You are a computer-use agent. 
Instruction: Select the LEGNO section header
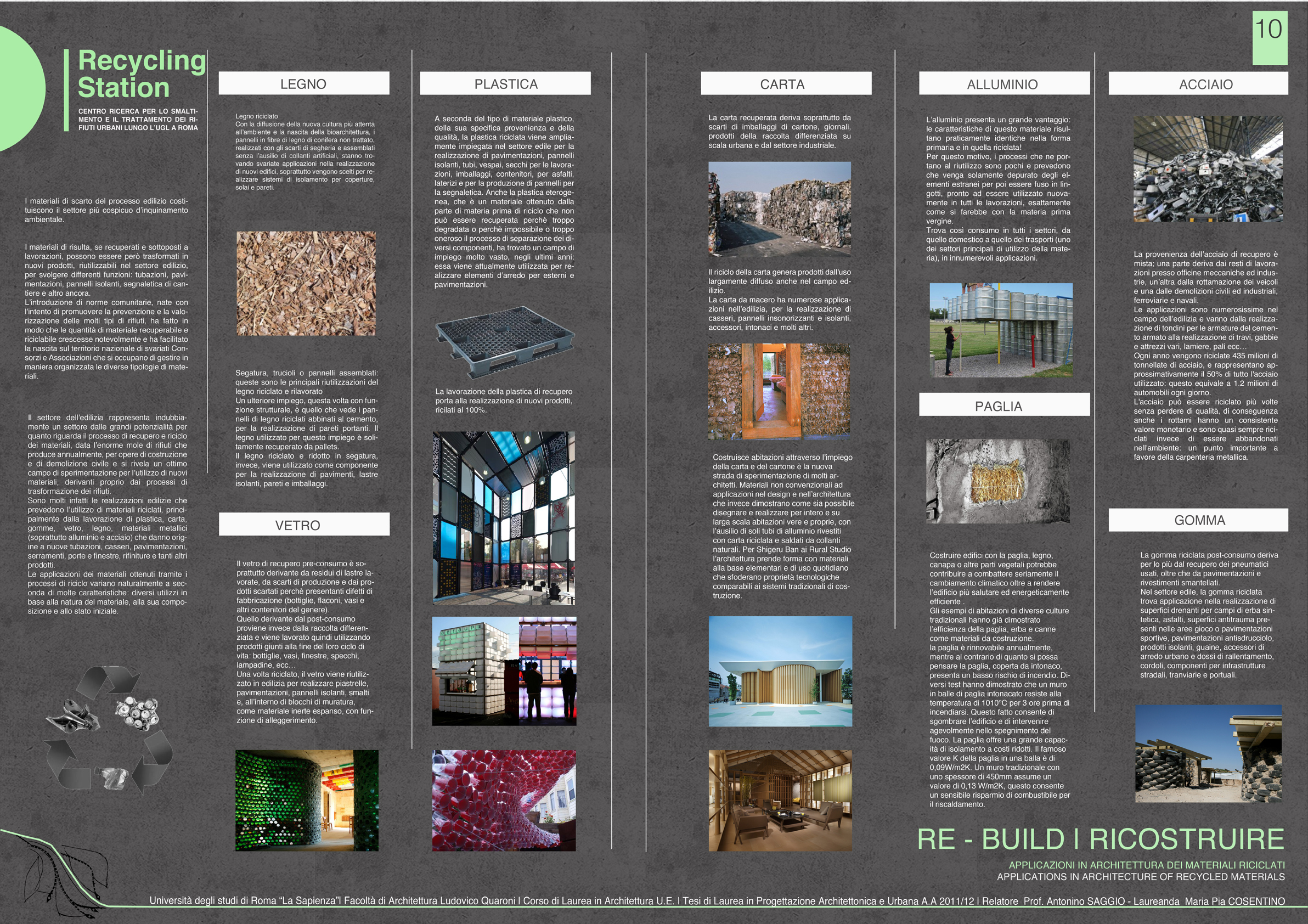tap(303, 84)
